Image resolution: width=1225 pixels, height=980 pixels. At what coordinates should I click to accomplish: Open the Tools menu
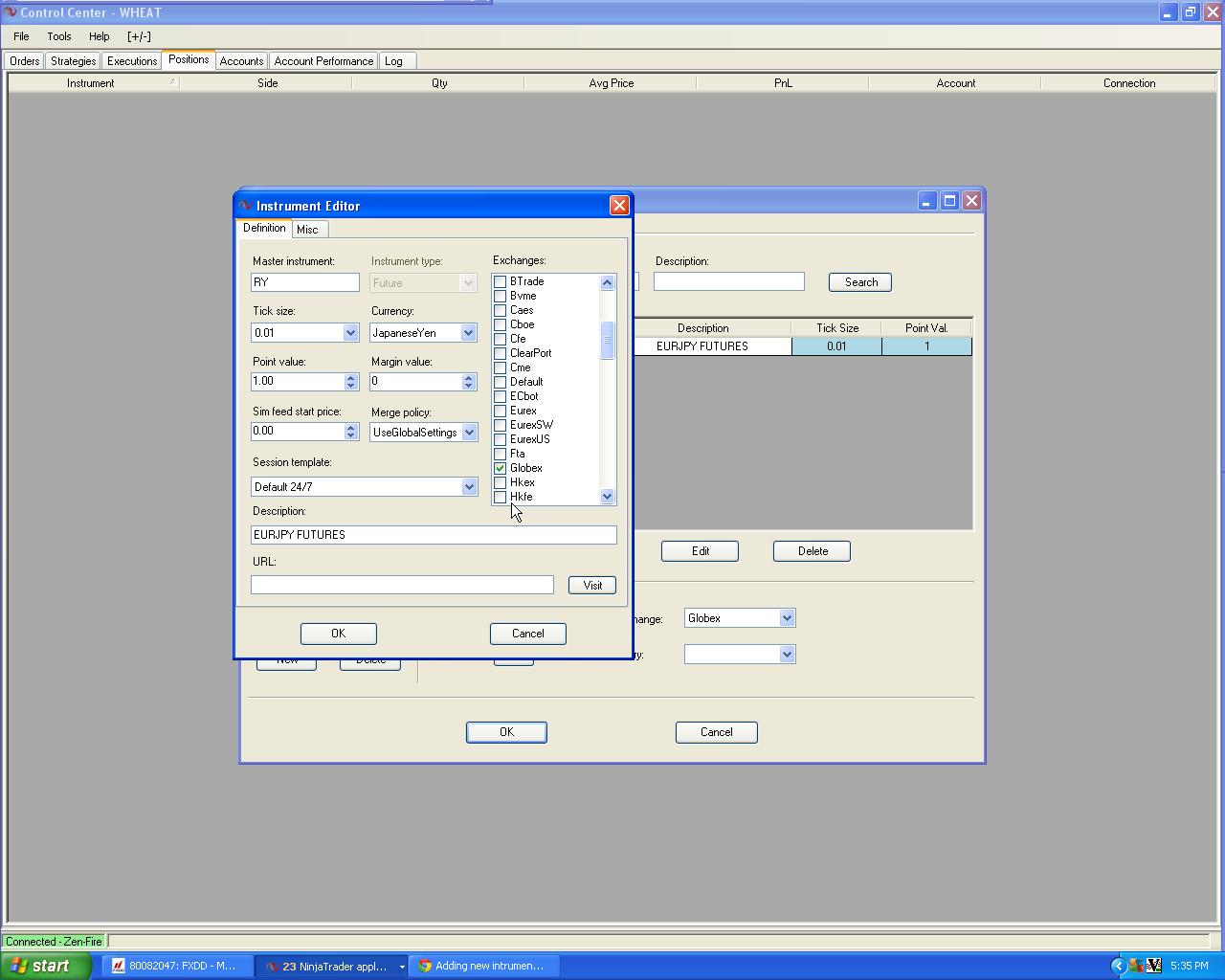[59, 36]
